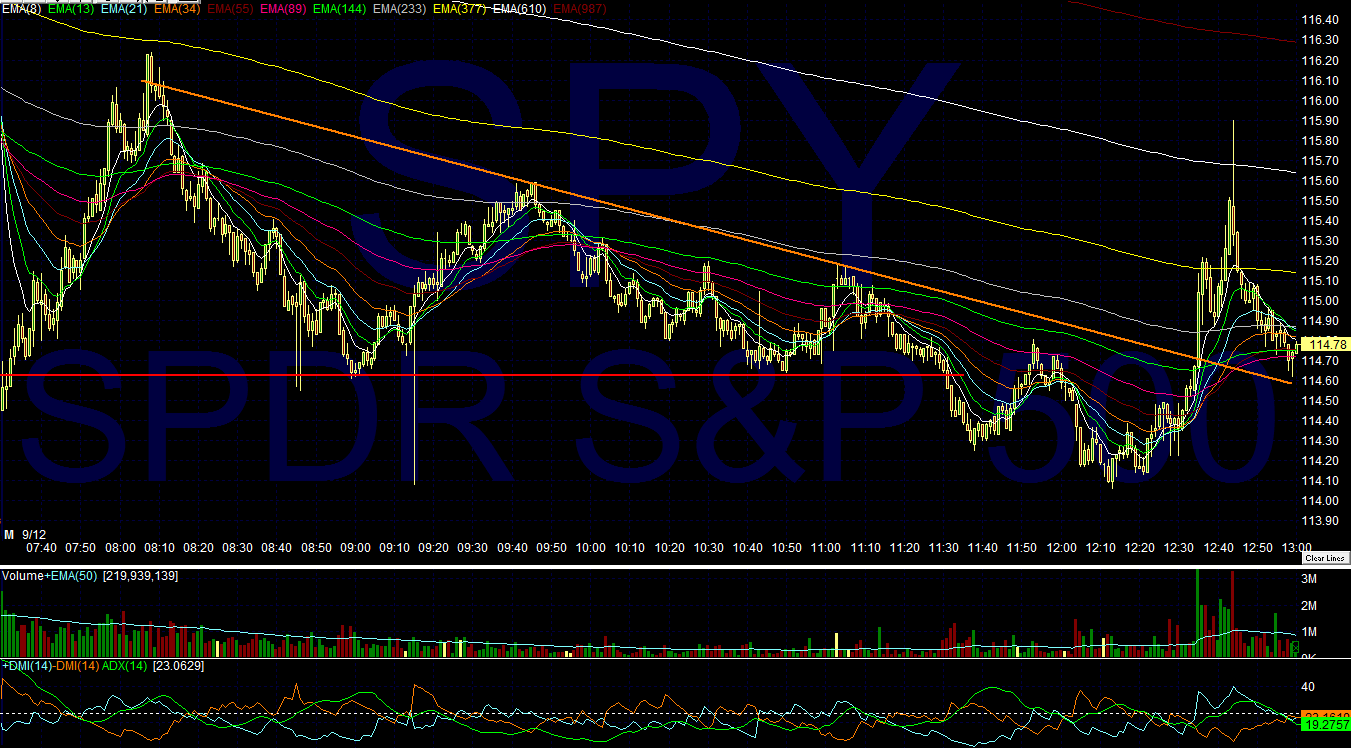Click the 113.90 price axis label
This screenshot has width=1351, height=748.
1321,520
